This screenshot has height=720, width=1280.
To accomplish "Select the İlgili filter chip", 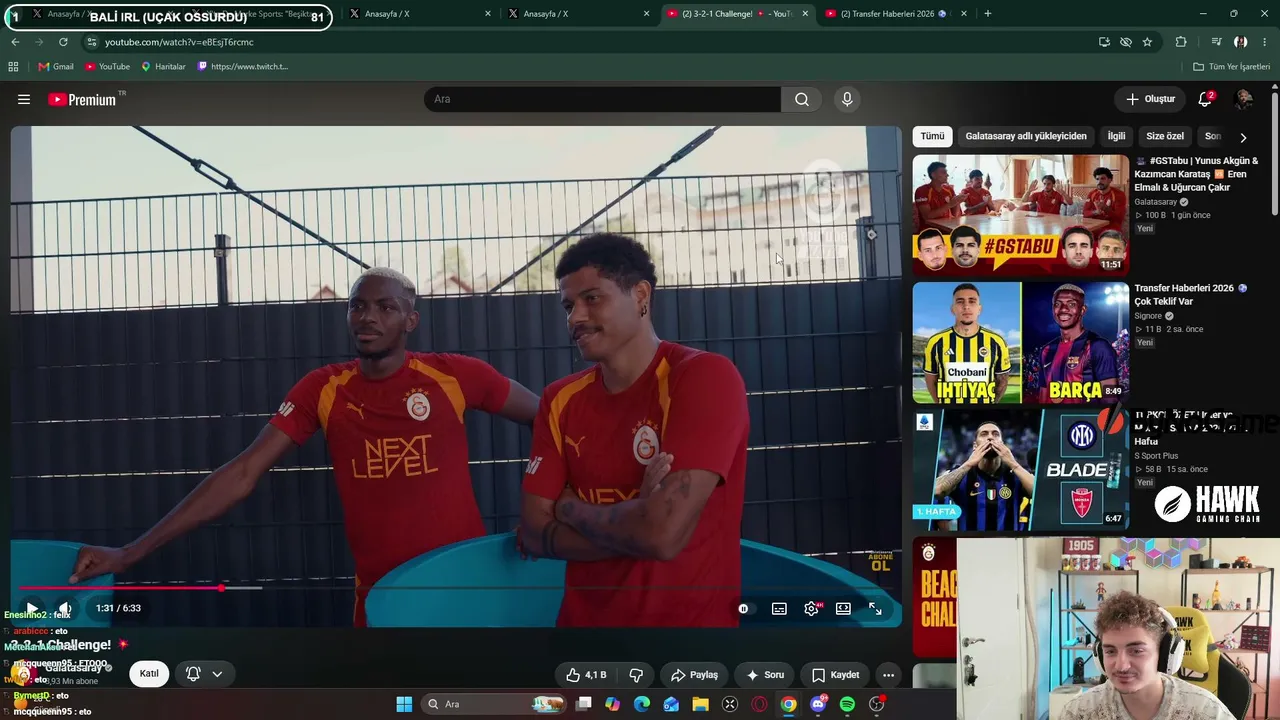I will 1116,136.
